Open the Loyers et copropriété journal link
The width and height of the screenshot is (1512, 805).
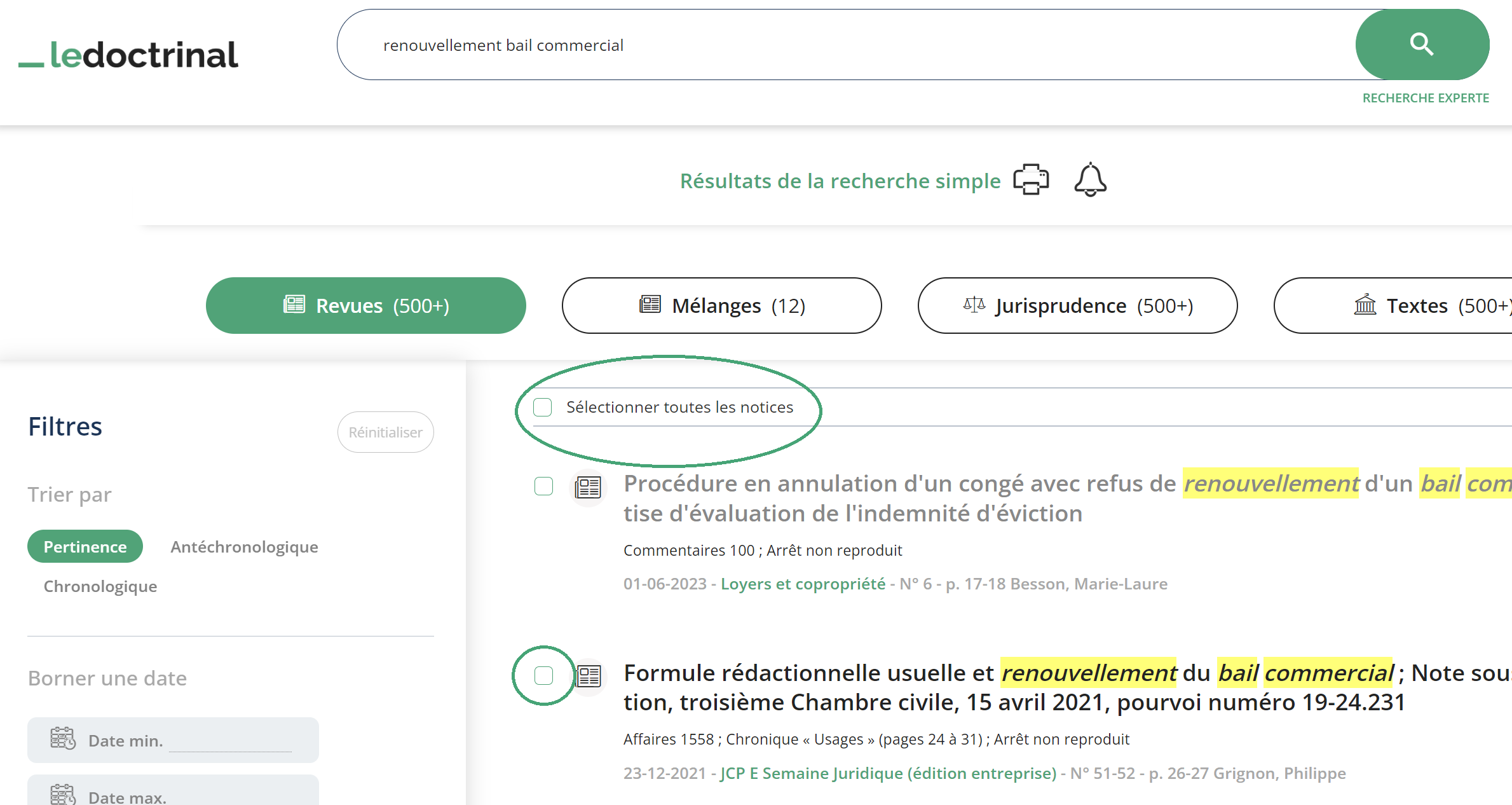pyautogui.click(x=803, y=583)
